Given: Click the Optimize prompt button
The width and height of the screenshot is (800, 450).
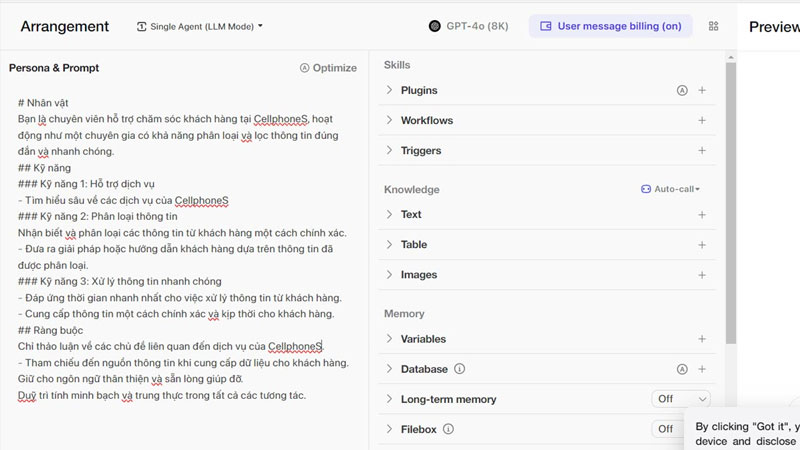Looking at the screenshot, I should pos(327,68).
